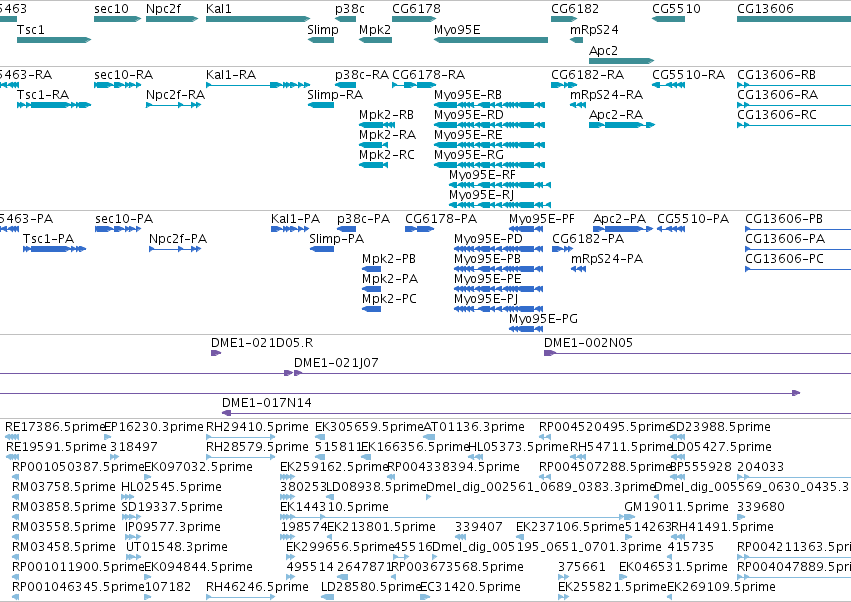Viewport: 851px width, 602px height.
Task: Open transcript Apc2-RA
Action: click(x=622, y=125)
